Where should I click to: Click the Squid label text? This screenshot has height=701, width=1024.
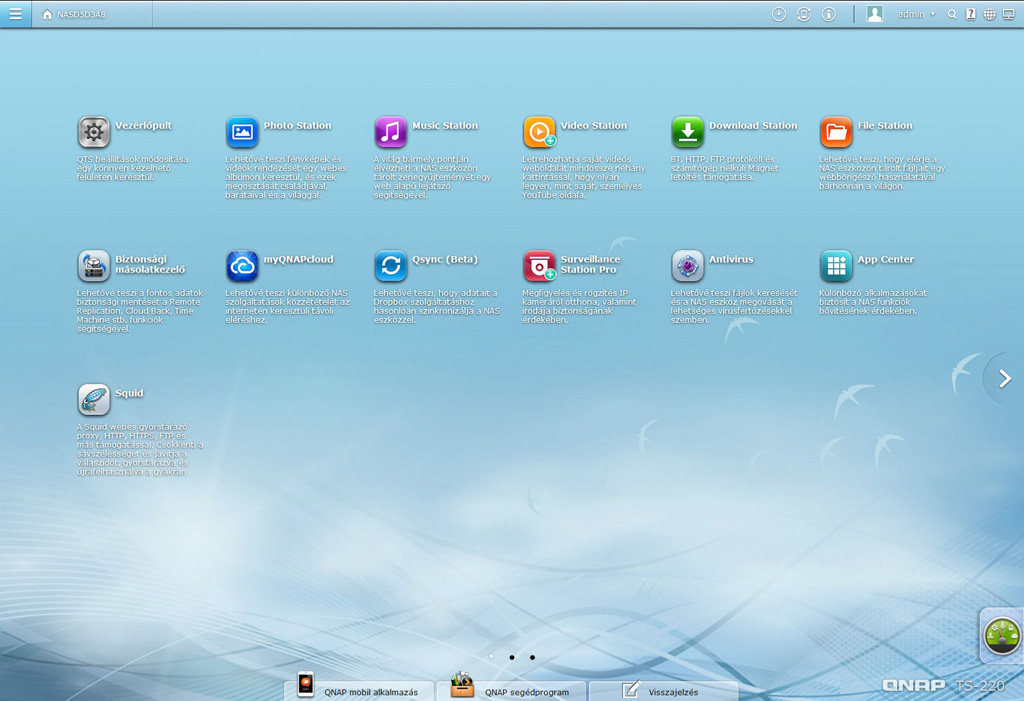pyautogui.click(x=129, y=393)
